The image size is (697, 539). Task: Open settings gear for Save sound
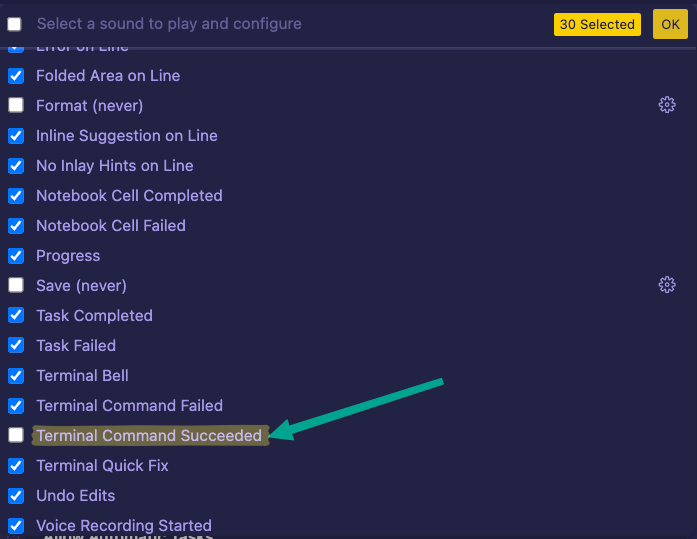[x=667, y=285]
